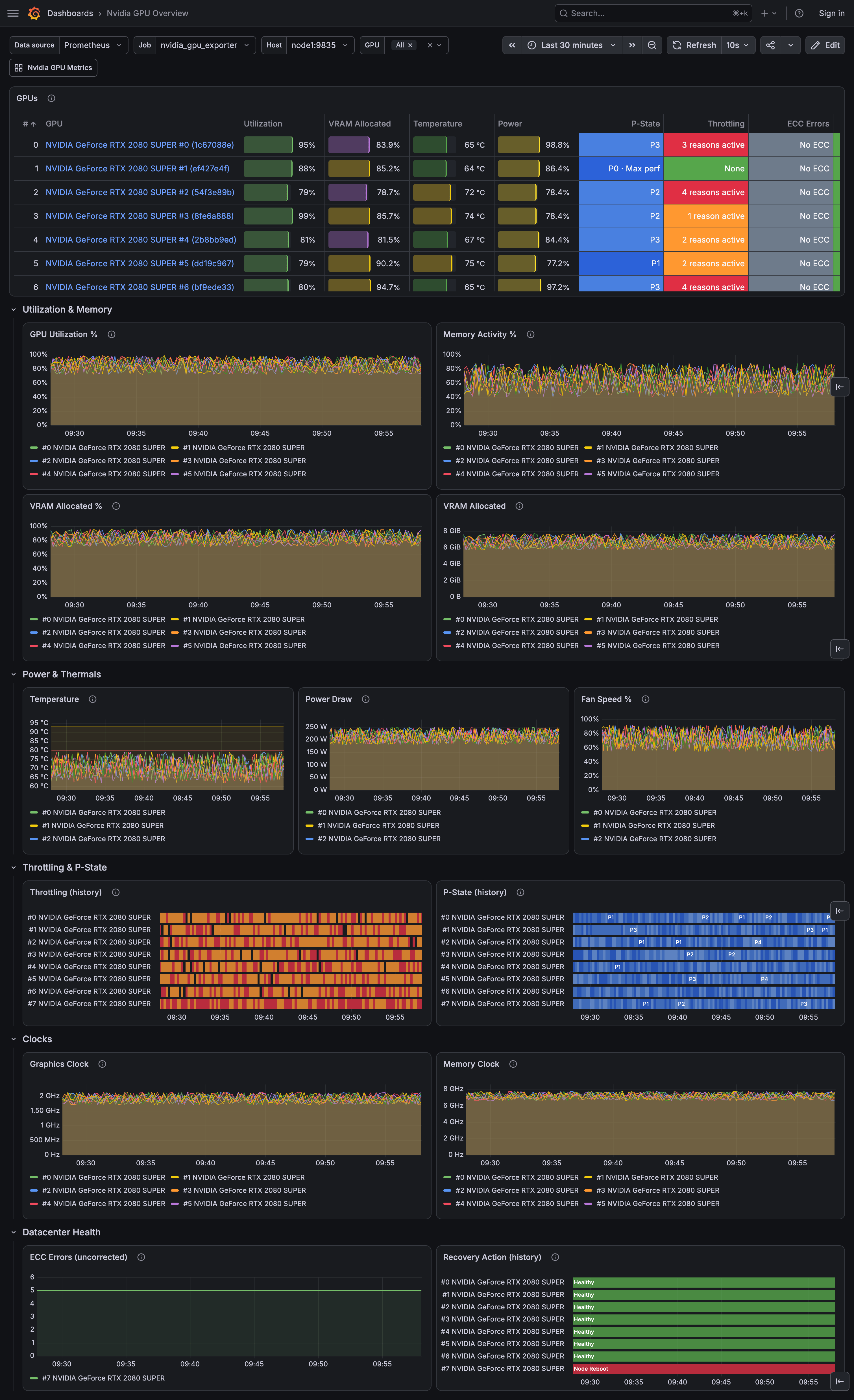This screenshot has width=854, height=1400.
Task: Sort table by Temperature column
Action: pyautogui.click(x=437, y=123)
